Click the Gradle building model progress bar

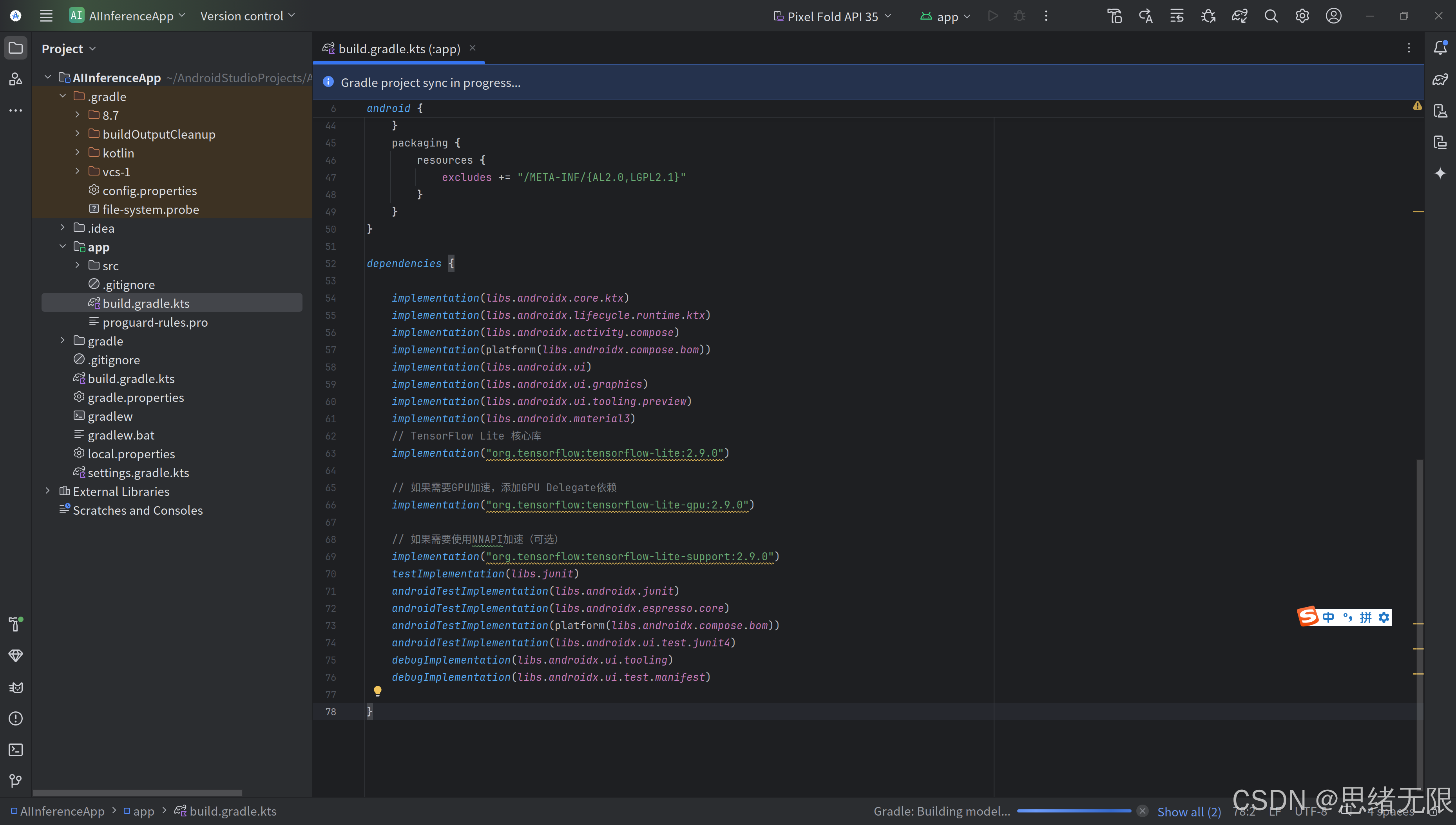click(x=1074, y=811)
